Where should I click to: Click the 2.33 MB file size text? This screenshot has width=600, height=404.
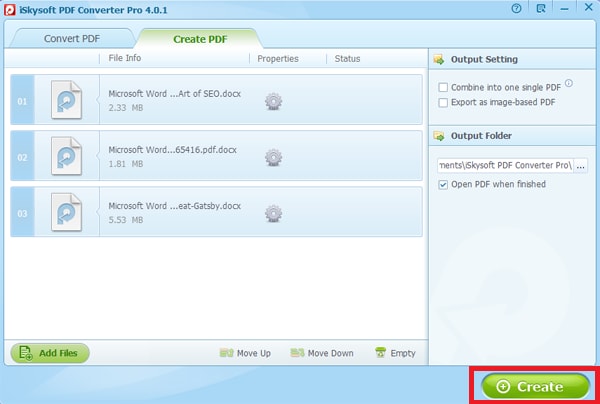click(126, 108)
